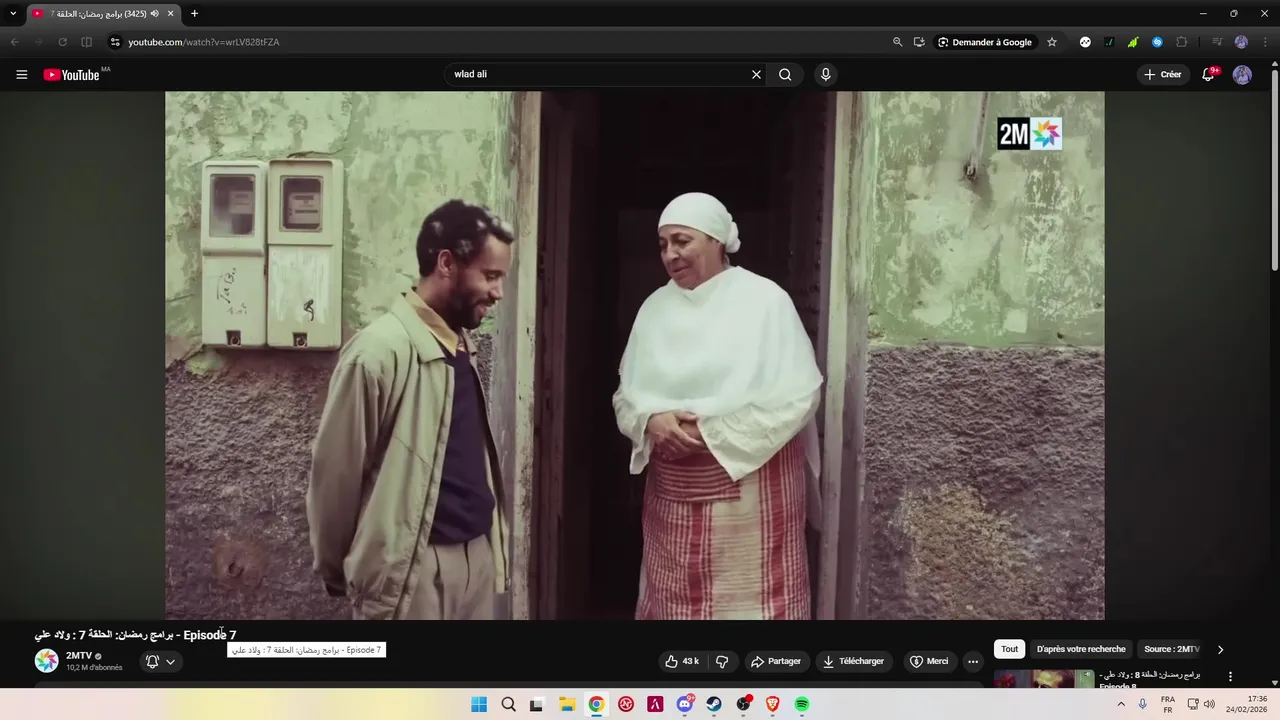1280x720 pixels.
Task: Open Steam from the taskbar
Action: click(x=713, y=704)
